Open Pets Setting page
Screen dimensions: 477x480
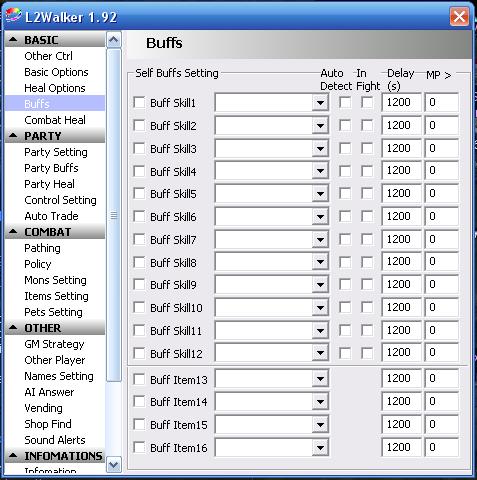click(53, 312)
